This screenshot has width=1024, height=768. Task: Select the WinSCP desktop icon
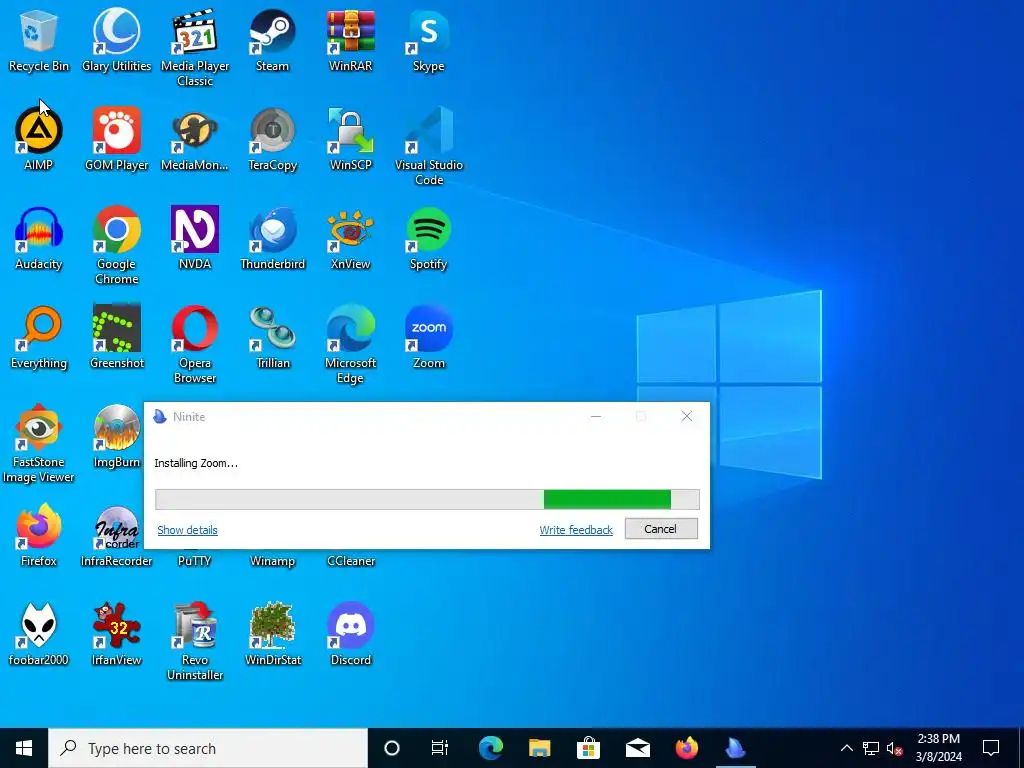351,139
